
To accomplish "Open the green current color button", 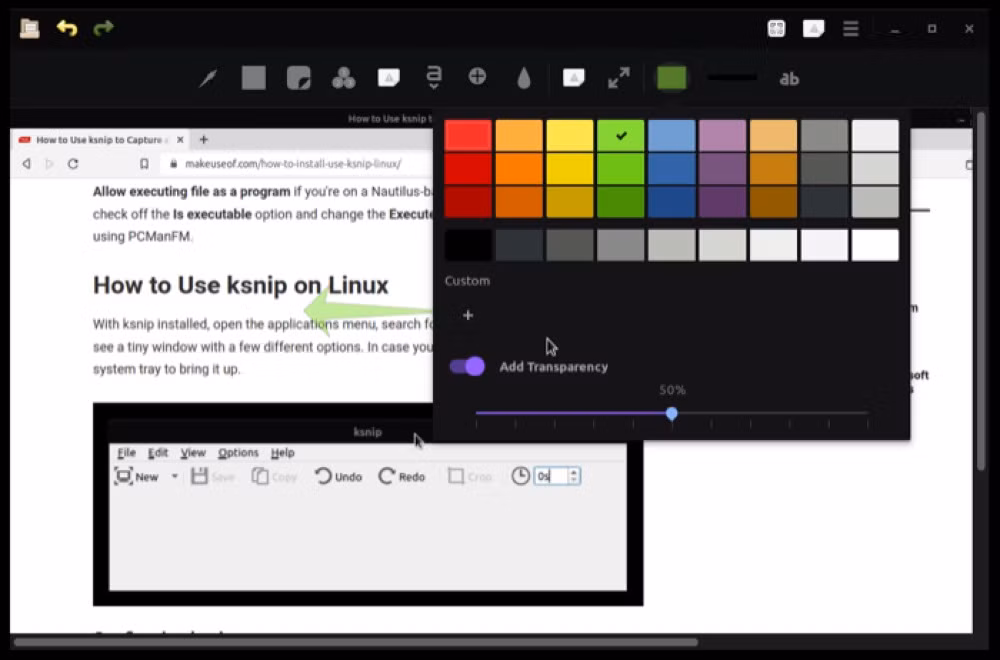I will coord(672,78).
